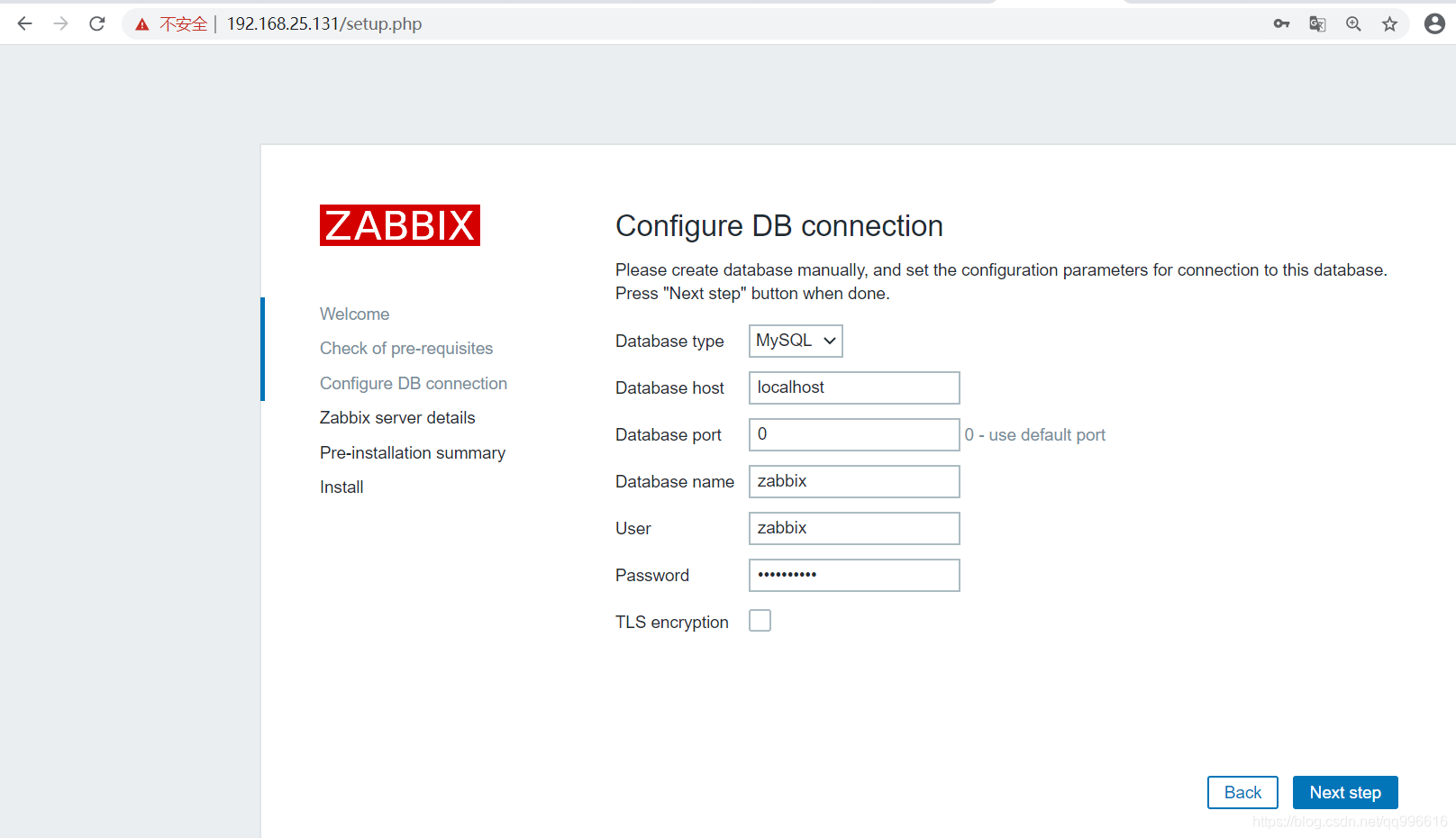Click the Database port label
The width and height of the screenshot is (1456, 838).
[x=669, y=434]
